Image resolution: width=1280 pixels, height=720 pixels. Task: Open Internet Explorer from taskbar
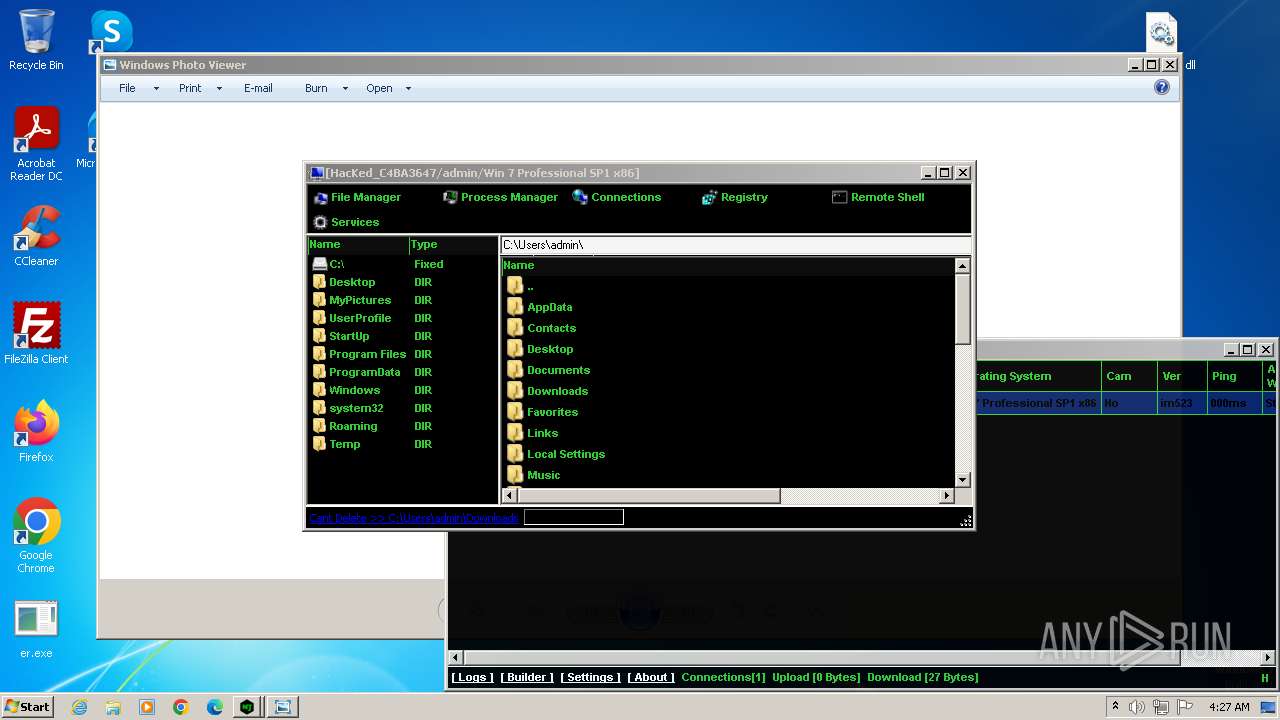point(79,707)
